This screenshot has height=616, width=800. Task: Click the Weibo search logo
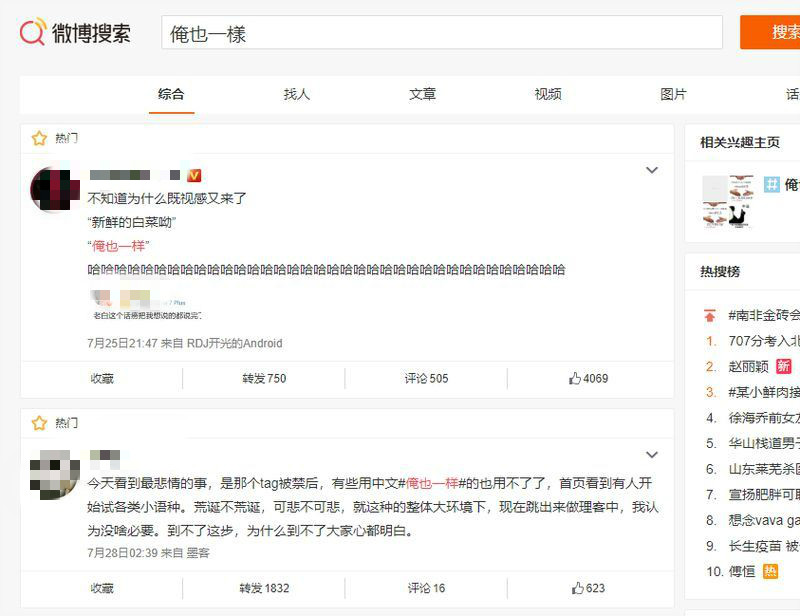75,32
